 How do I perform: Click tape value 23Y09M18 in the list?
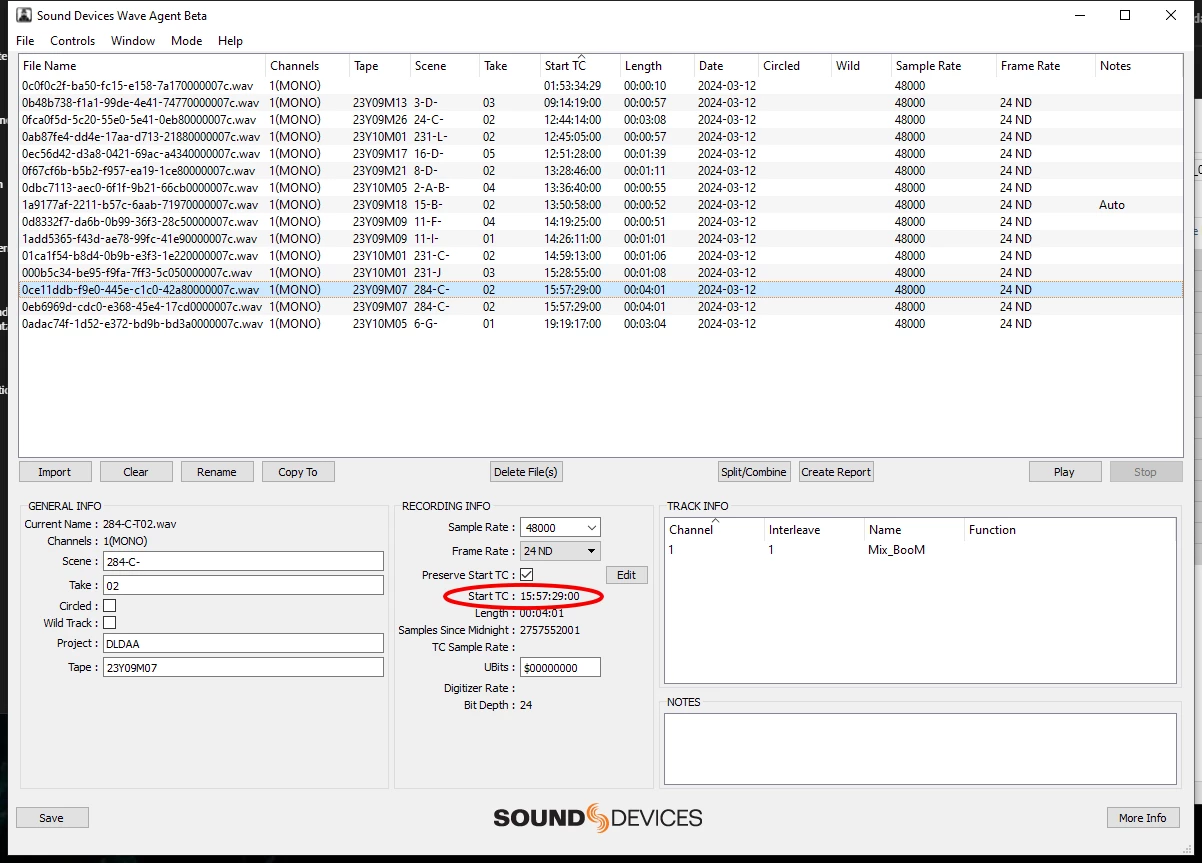click(380, 205)
